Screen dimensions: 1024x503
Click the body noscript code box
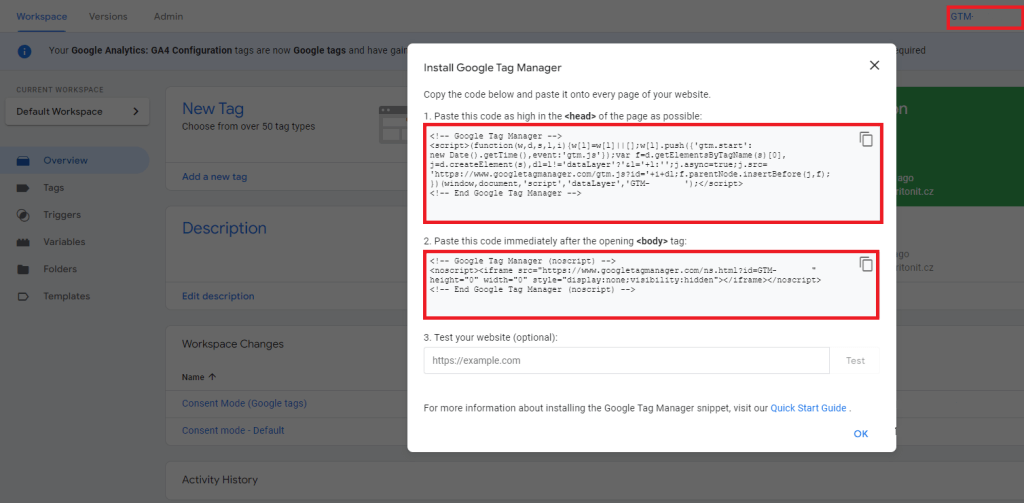click(650, 284)
